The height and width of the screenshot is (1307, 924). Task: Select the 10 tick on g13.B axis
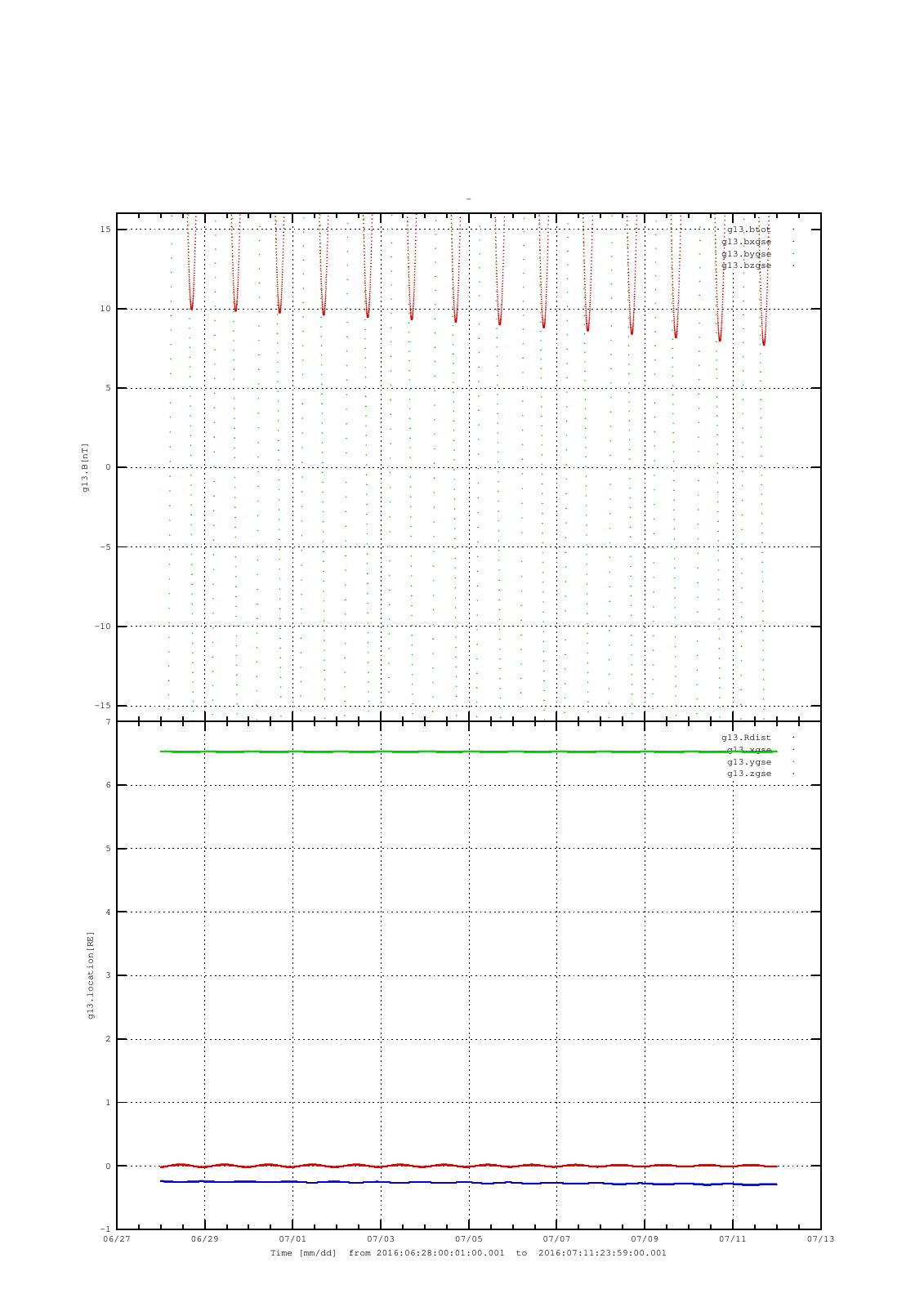[x=105, y=309]
